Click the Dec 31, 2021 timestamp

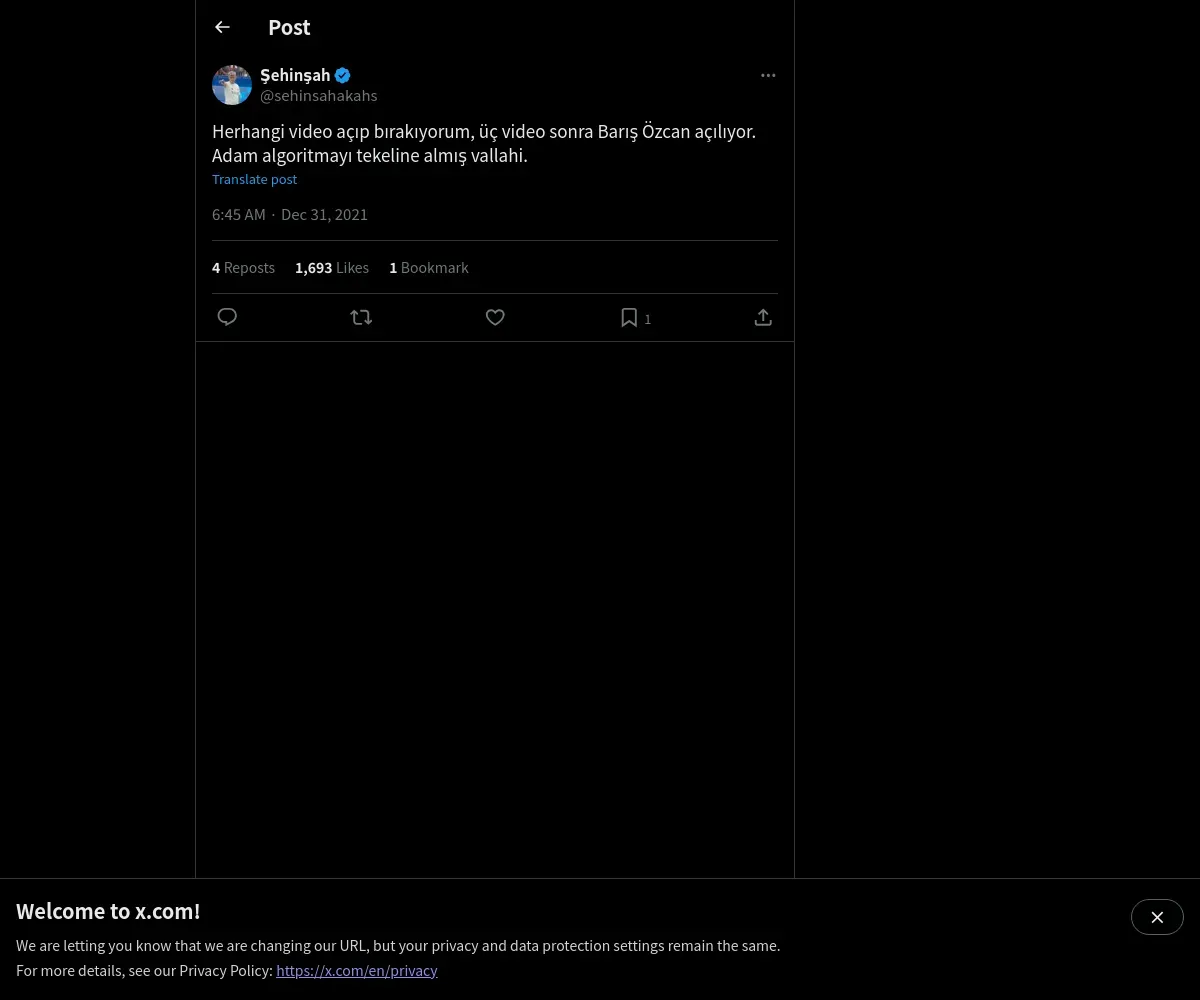(324, 214)
